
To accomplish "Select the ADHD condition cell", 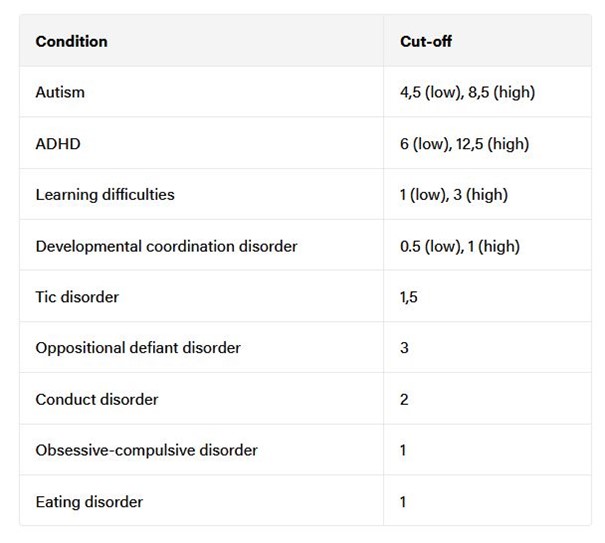I will pyautogui.click(x=58, y=143).
